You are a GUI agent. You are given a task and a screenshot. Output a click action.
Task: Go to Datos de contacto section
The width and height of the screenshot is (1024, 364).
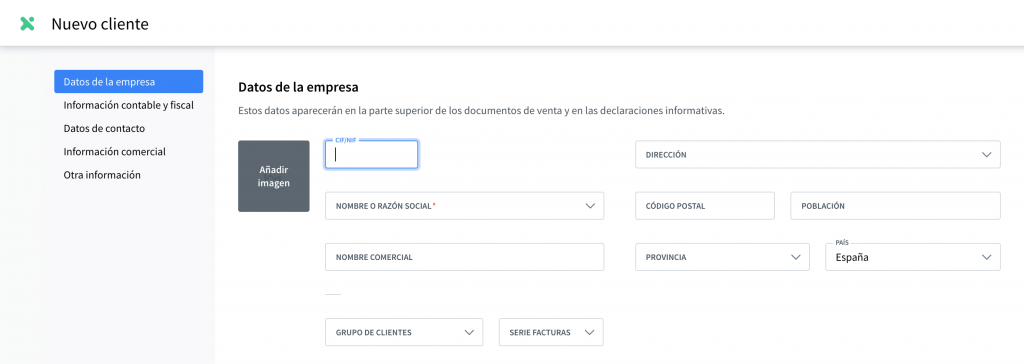tap(104, 128)
